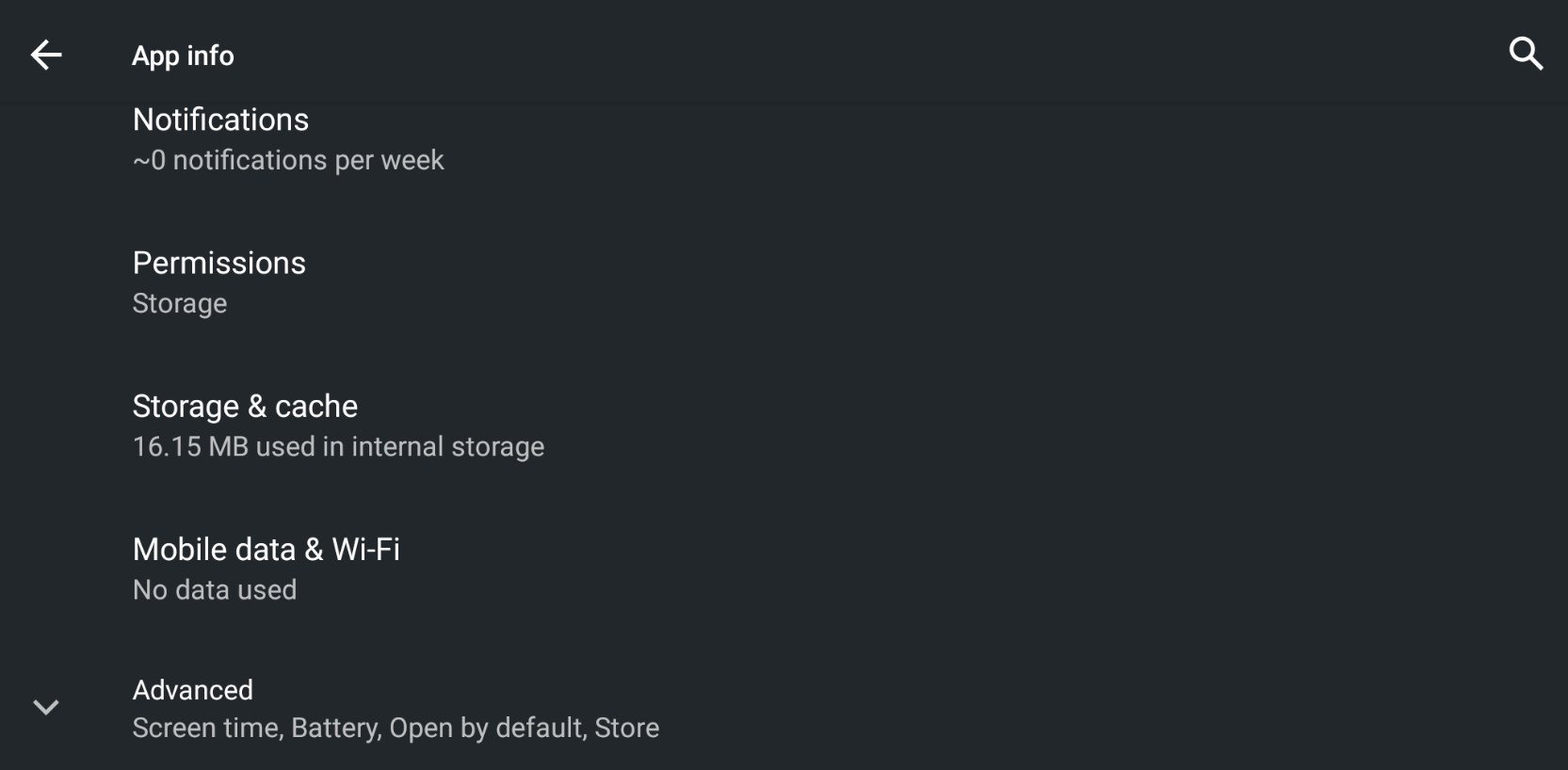Tap 'Screen time' in Advanced summary
The width and height of the screenshot is (1568, 770).
point(206,729)
